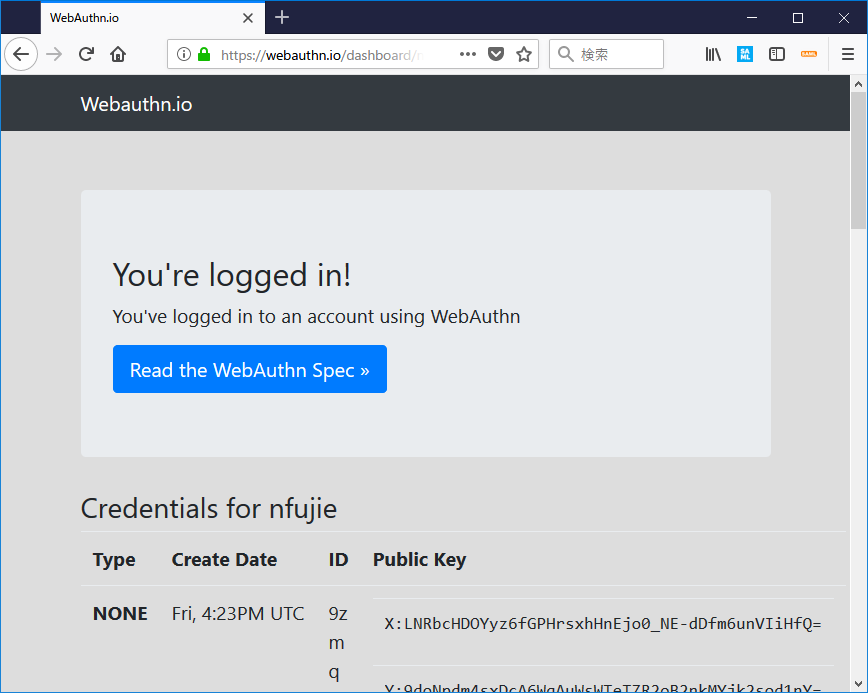Bookmark this page with the star
Image resolution: width=868 pixels, height=693 pixels.
[524, 54]
